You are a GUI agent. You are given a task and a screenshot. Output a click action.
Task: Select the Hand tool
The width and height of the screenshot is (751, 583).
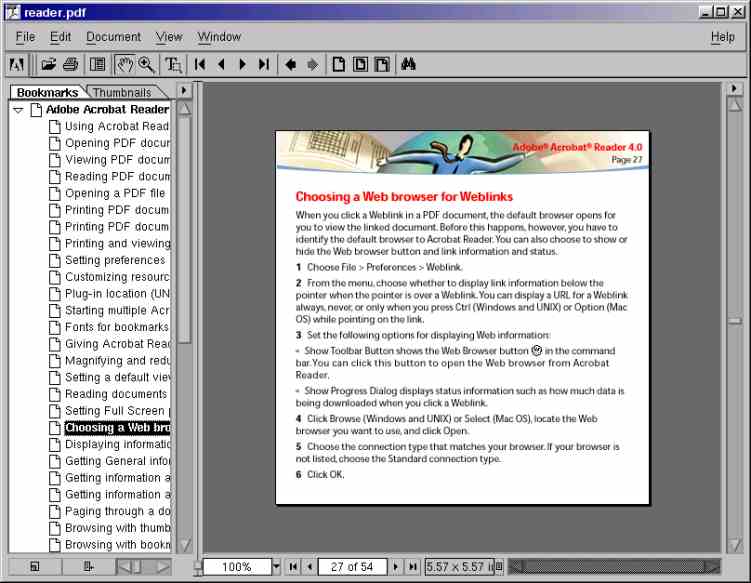tap(125, 64)
